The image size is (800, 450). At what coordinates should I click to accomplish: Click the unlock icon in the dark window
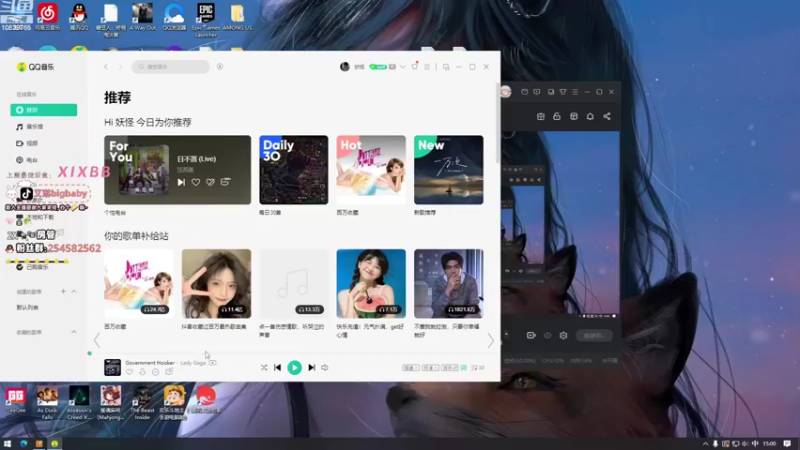tap(557, 116)
